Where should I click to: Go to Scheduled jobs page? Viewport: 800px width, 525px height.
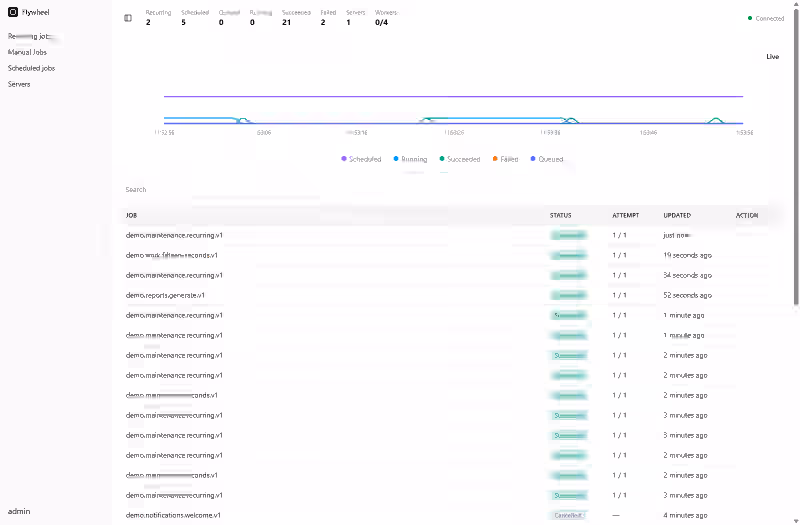click(31, 68)
